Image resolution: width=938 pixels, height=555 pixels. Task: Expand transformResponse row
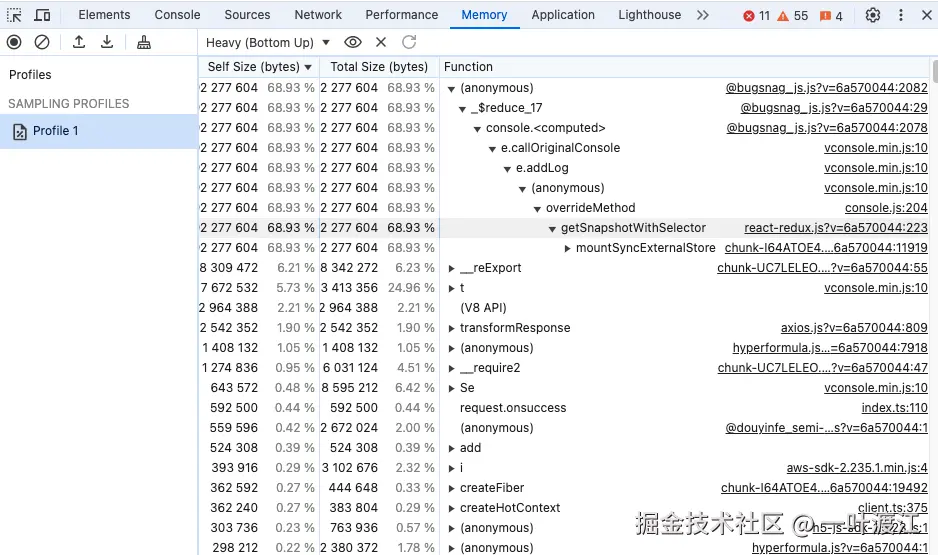coord(452,328)
